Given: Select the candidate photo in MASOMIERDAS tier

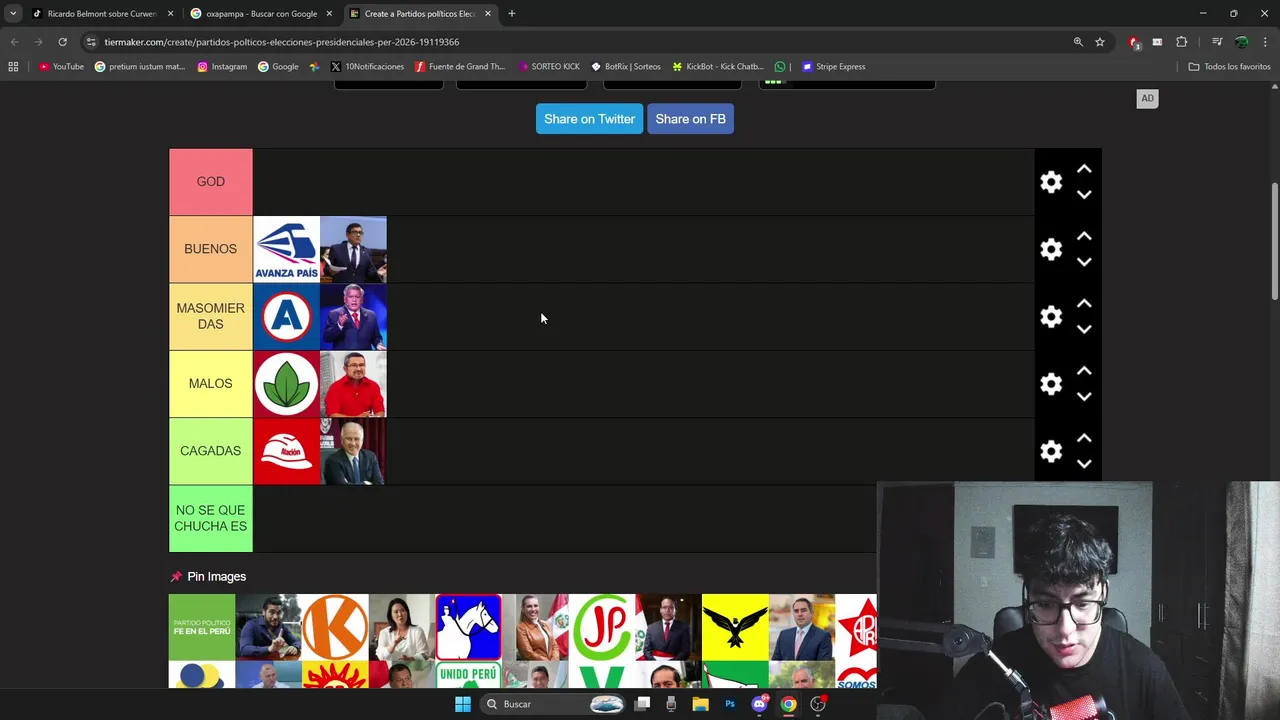Looking at the screenshot, I should pos(353,316).
